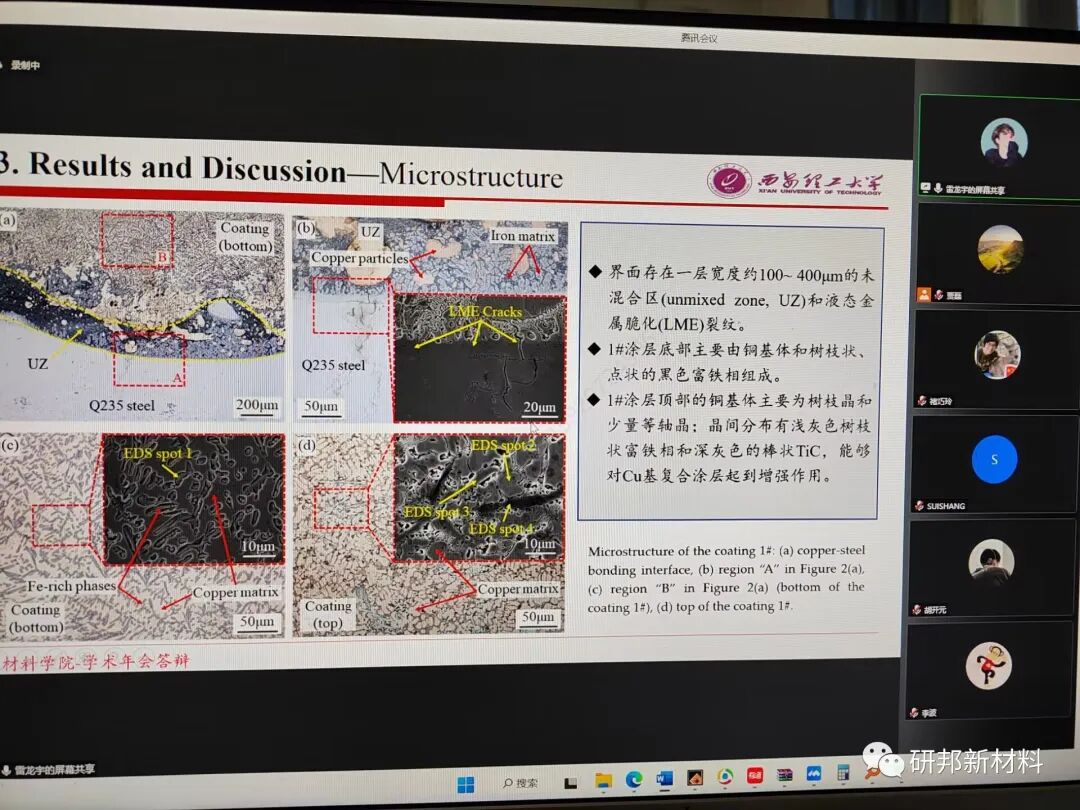Click the 'Copper particles' label in panel (b)

point(359,258)
